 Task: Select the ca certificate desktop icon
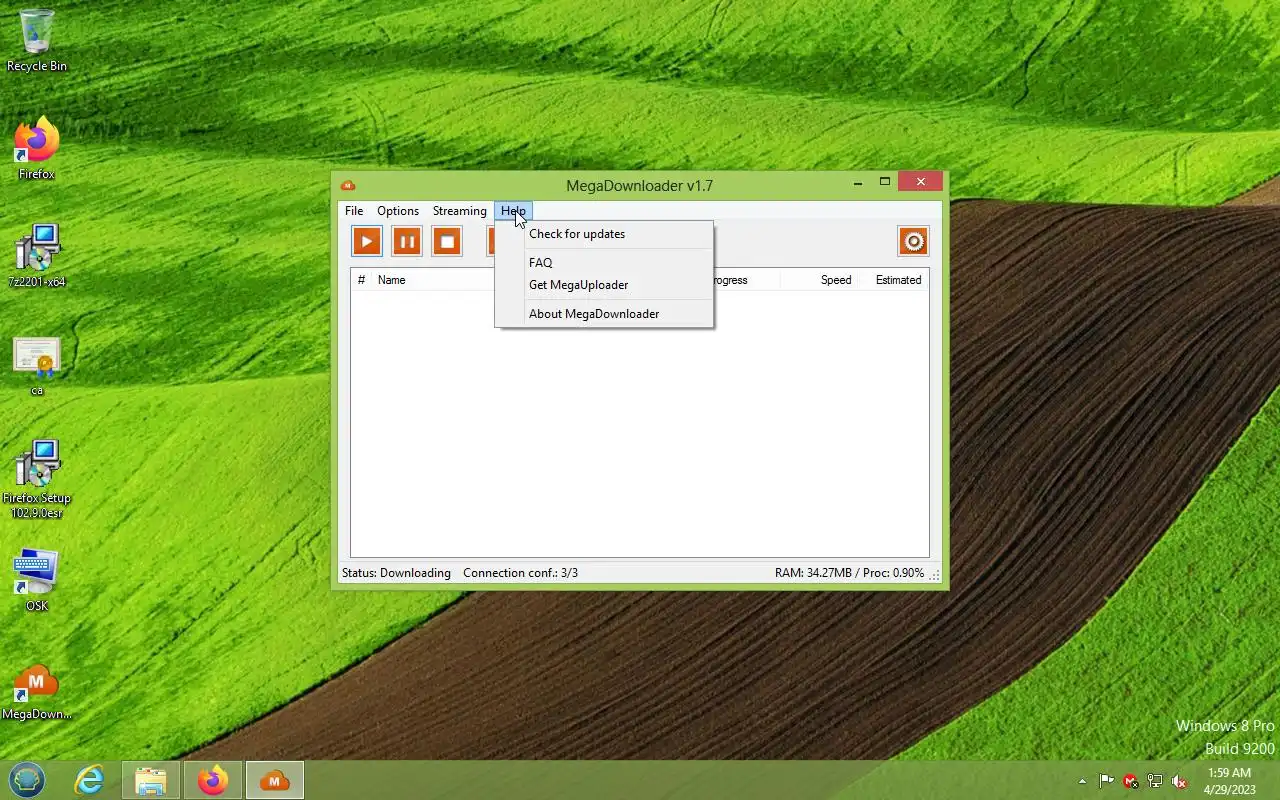pyautogui.click(x=37, y=366)
